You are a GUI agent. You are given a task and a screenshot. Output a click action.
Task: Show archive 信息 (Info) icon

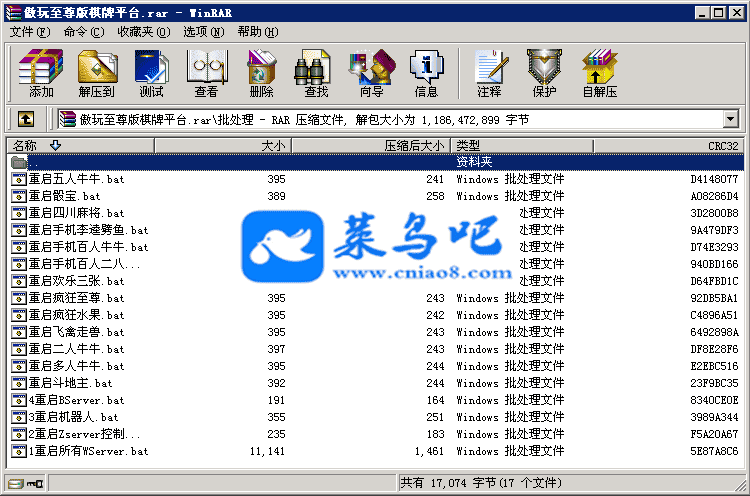tap(426, 73)
